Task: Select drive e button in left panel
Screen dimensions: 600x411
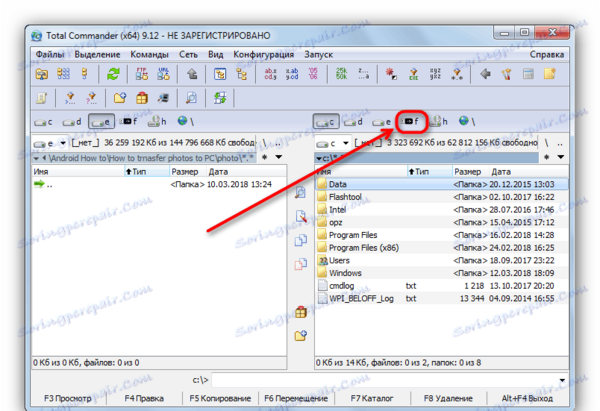Action: pyautogui.click(x=101, y=122)
